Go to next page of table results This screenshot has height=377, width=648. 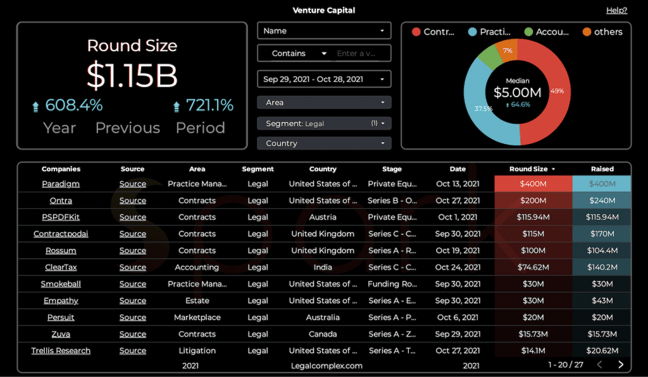621,364
